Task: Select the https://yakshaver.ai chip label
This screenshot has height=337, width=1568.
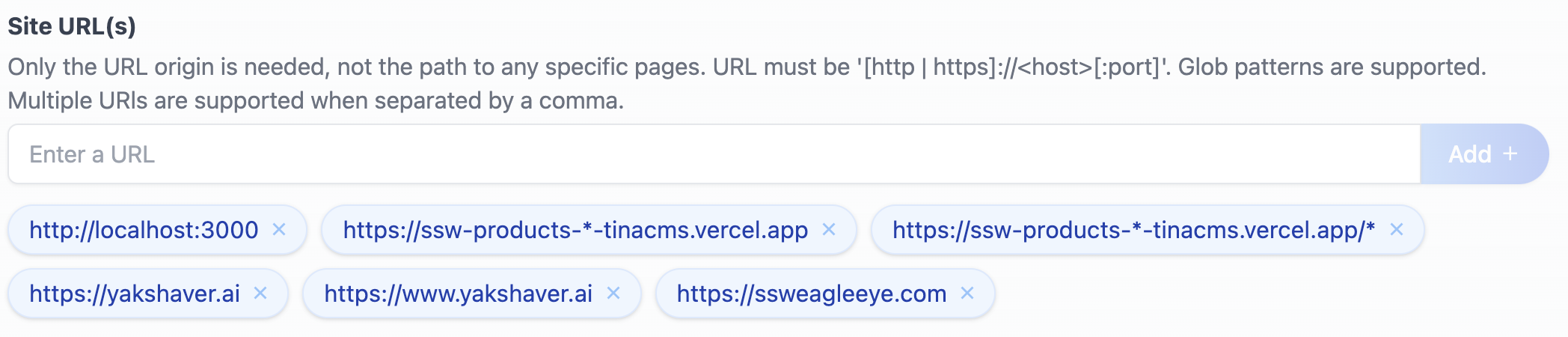Action: (x=135, y=294)
